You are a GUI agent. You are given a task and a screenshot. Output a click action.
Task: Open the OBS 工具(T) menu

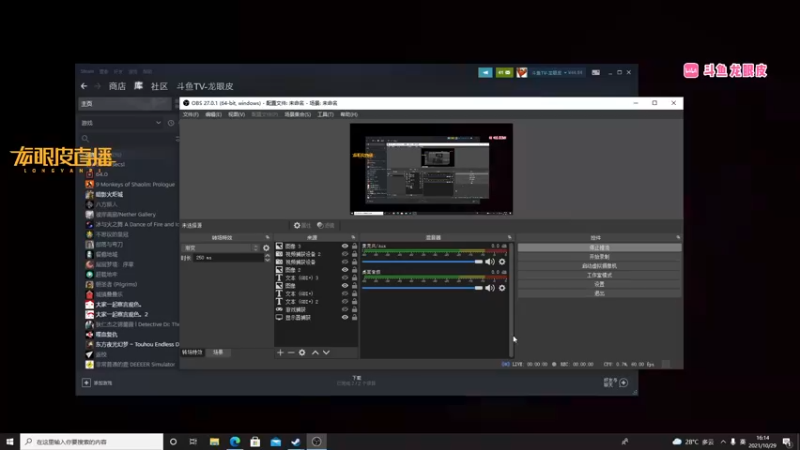point(326,115)
